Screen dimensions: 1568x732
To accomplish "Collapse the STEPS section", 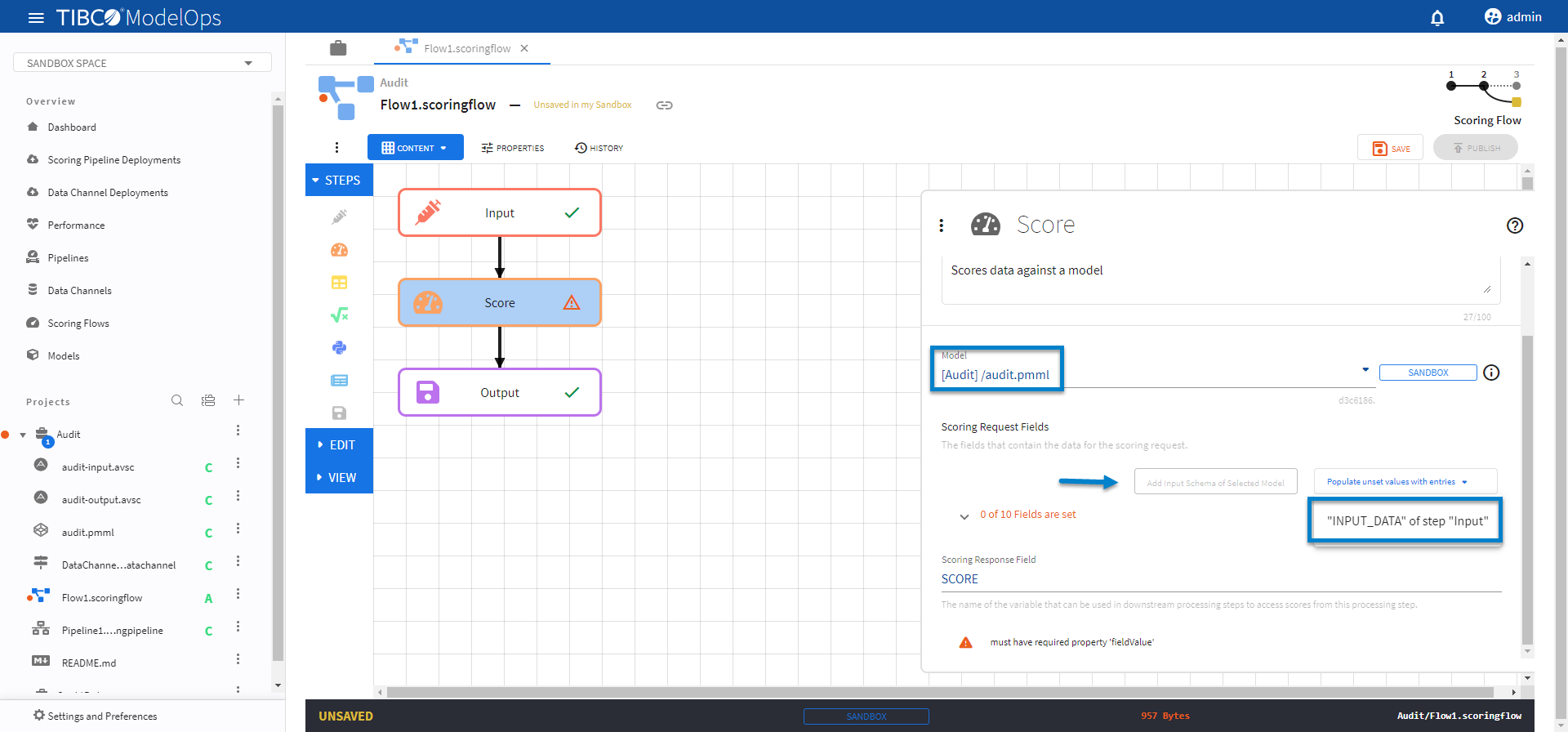I will [x=339, y=181].
